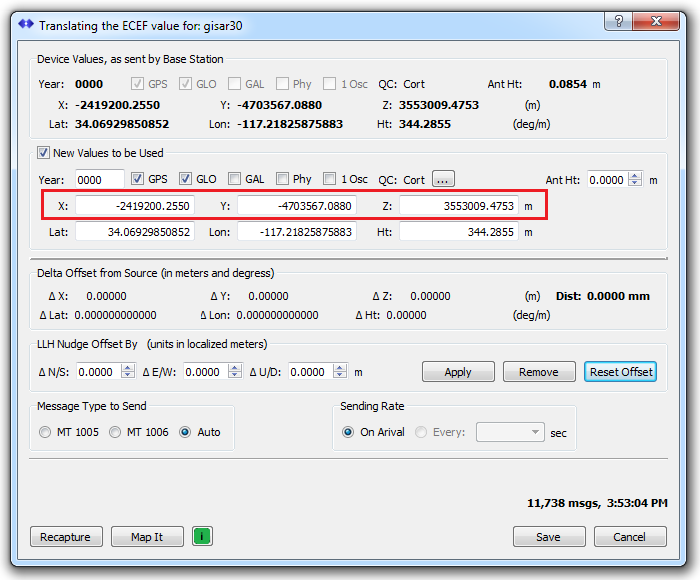The image size is (700, 580).
Task: Click device Z value 3553009.4753 in bold
Action: [439, 105]
